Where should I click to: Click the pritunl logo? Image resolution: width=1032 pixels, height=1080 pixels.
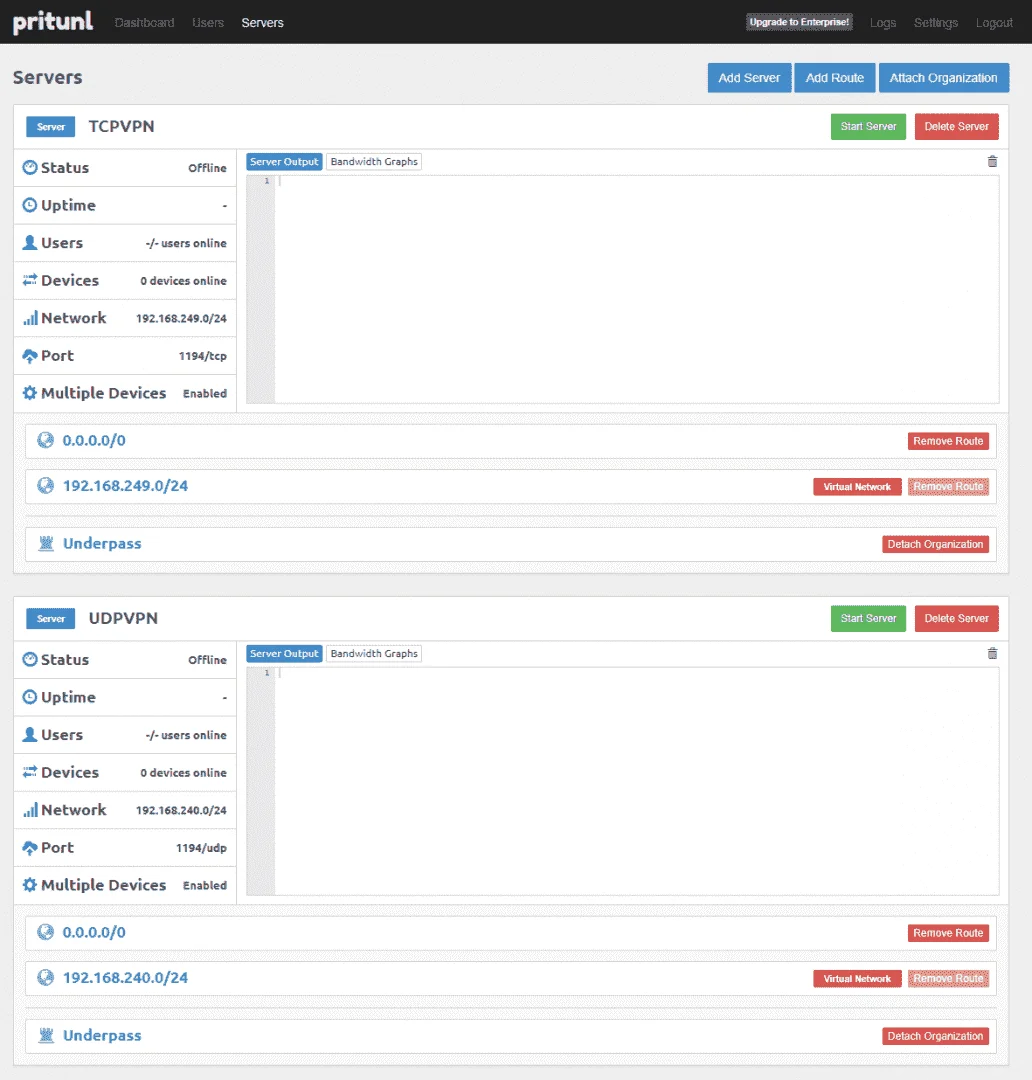click(52, 21)
